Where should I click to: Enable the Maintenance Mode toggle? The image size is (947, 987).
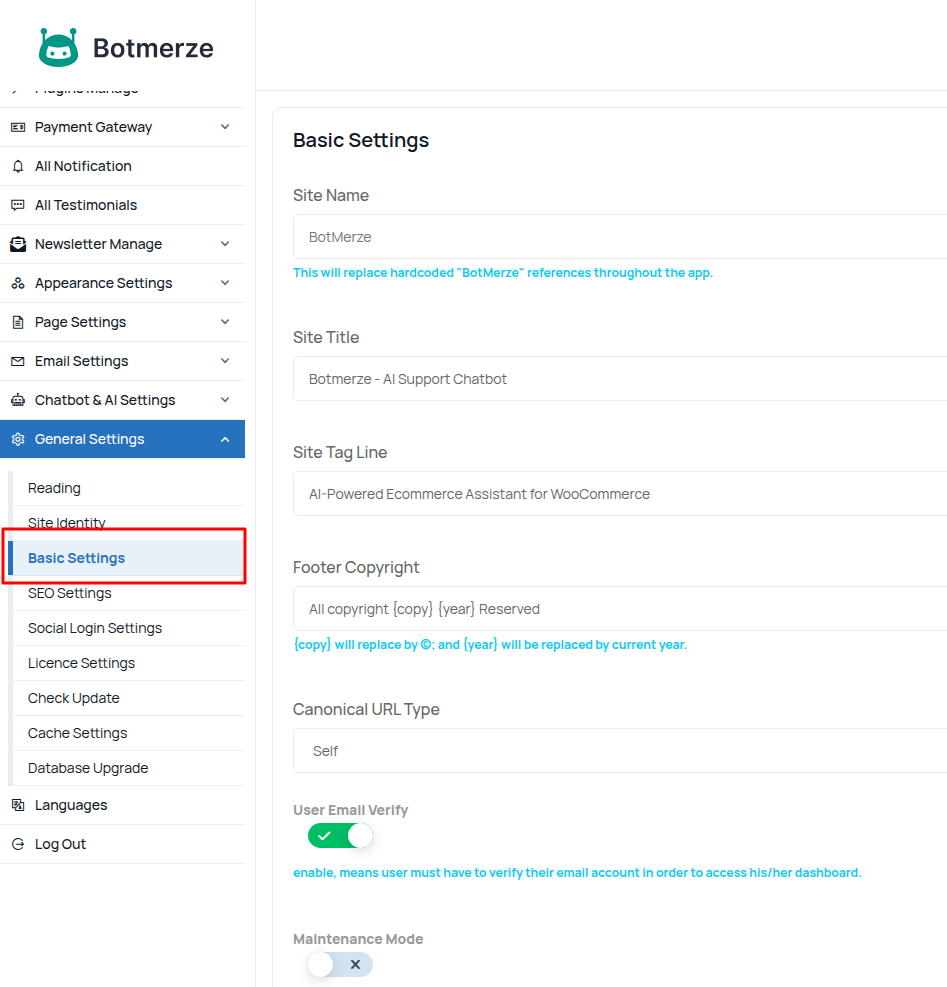click(340, 964)
